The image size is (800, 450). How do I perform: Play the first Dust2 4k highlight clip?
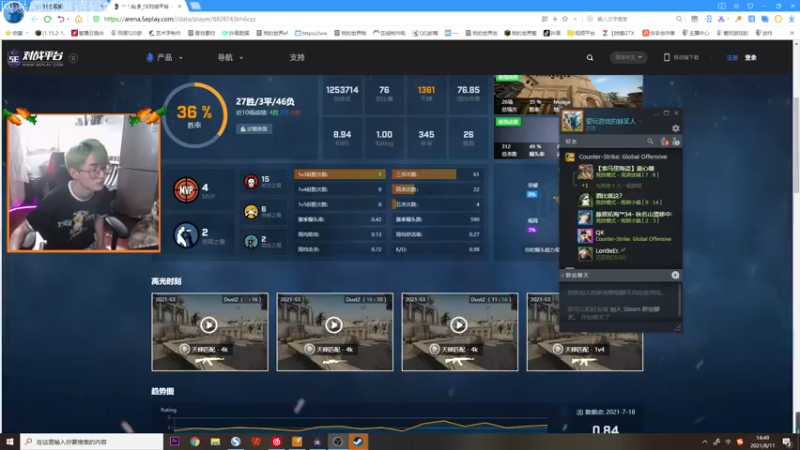point(209,325)
